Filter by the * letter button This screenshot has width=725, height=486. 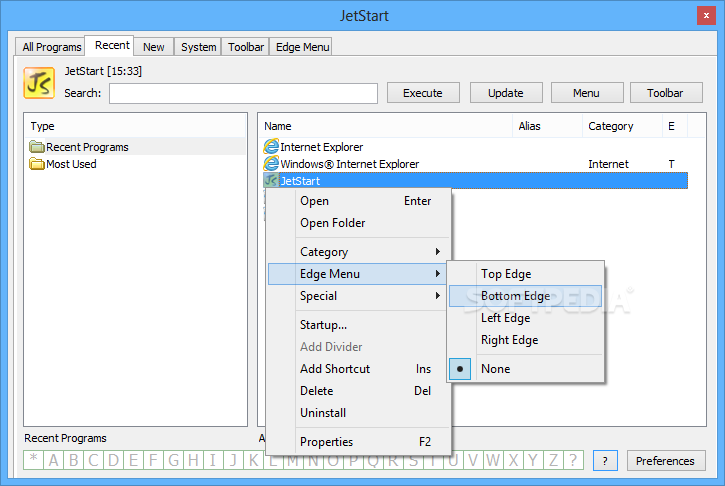pyautogui.click(x=34, y=460)
